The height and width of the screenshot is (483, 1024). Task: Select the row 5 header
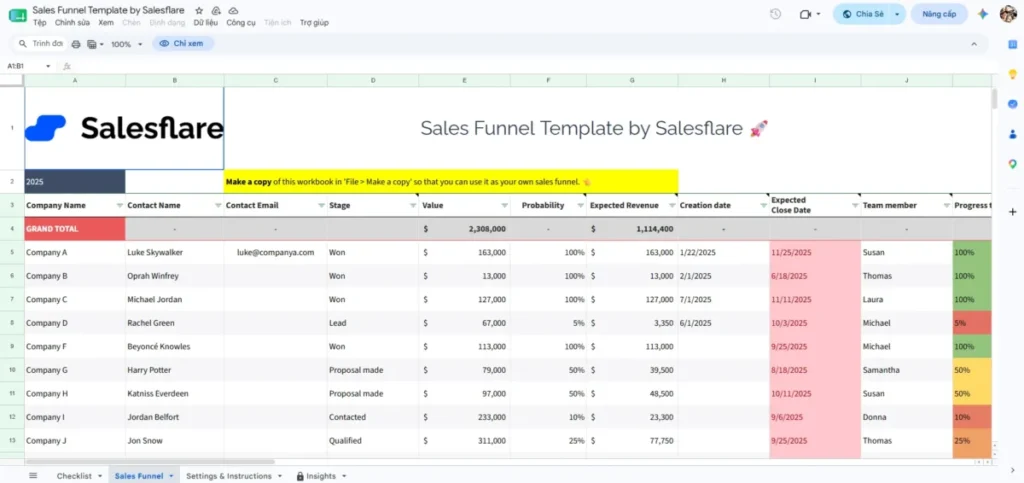12,252
